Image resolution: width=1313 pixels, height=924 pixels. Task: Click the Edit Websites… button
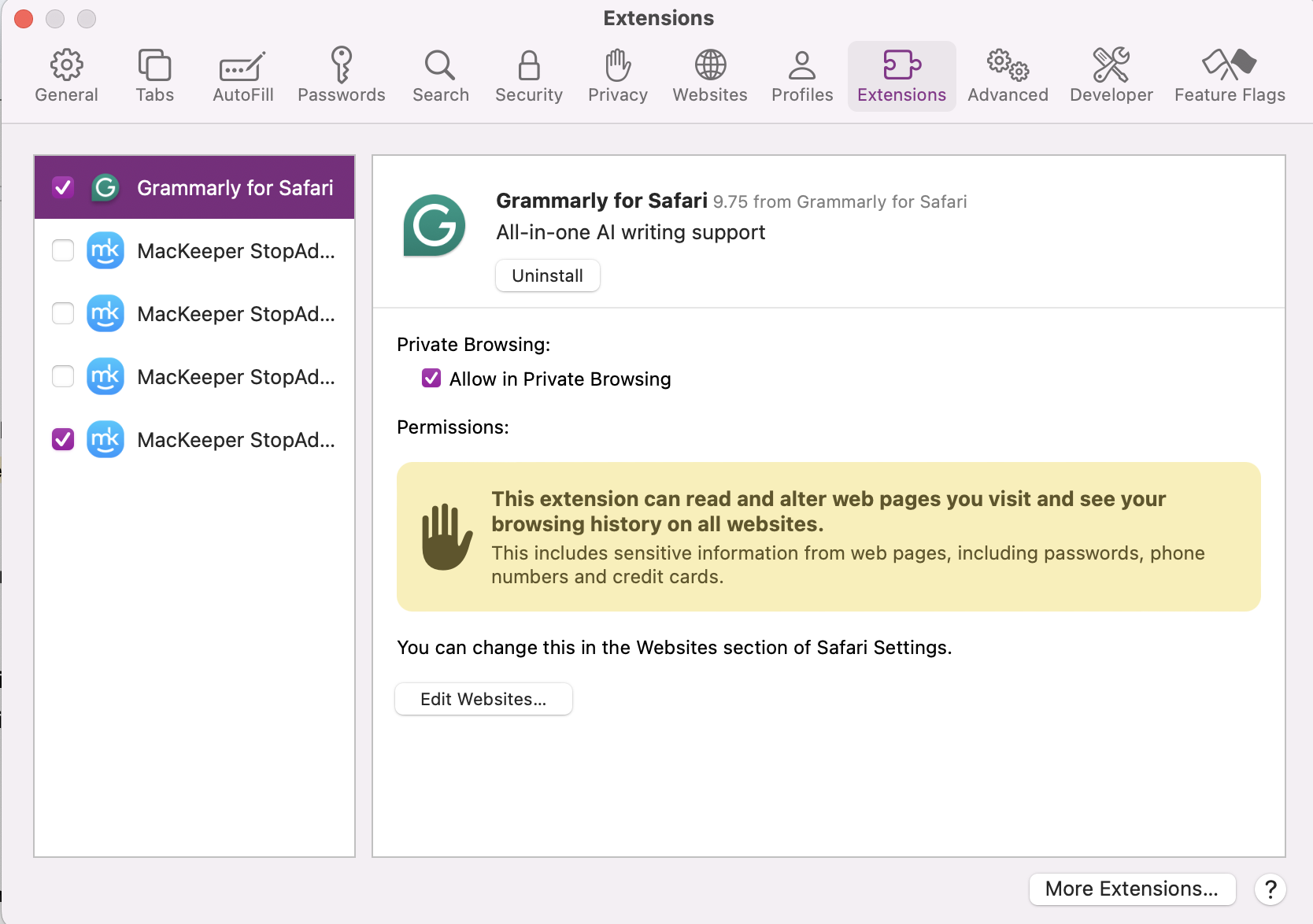483,699
